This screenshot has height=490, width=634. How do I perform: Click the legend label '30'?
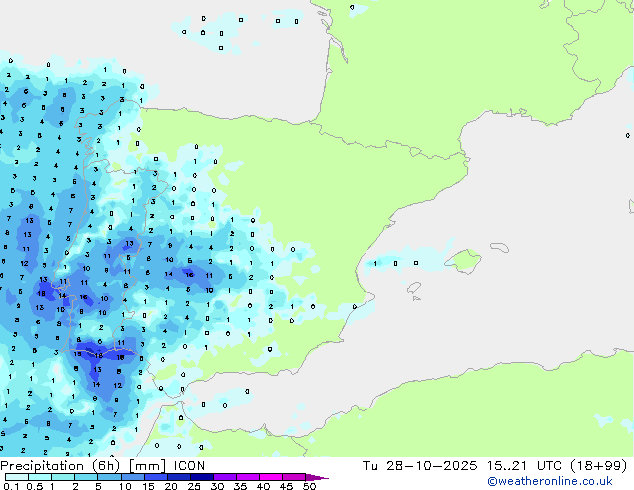[x=217, y=486]
